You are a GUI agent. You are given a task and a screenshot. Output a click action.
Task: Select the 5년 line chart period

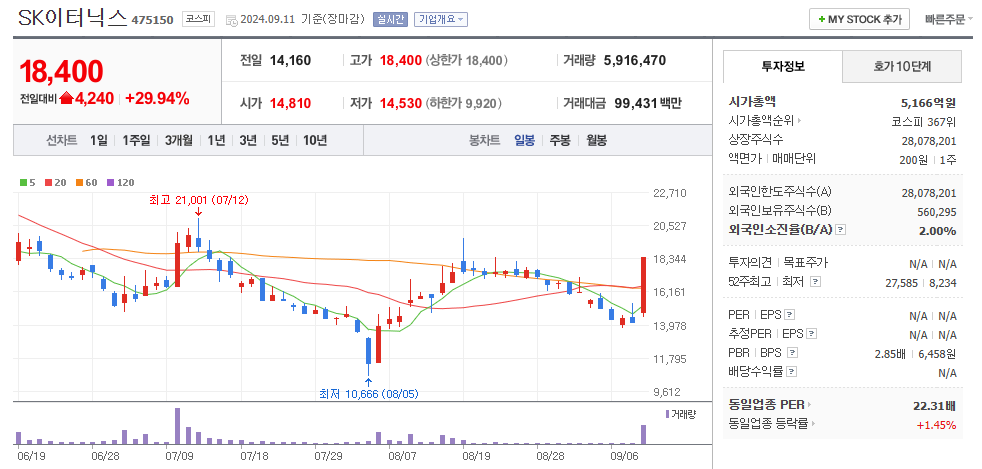[x=280, y=140]
